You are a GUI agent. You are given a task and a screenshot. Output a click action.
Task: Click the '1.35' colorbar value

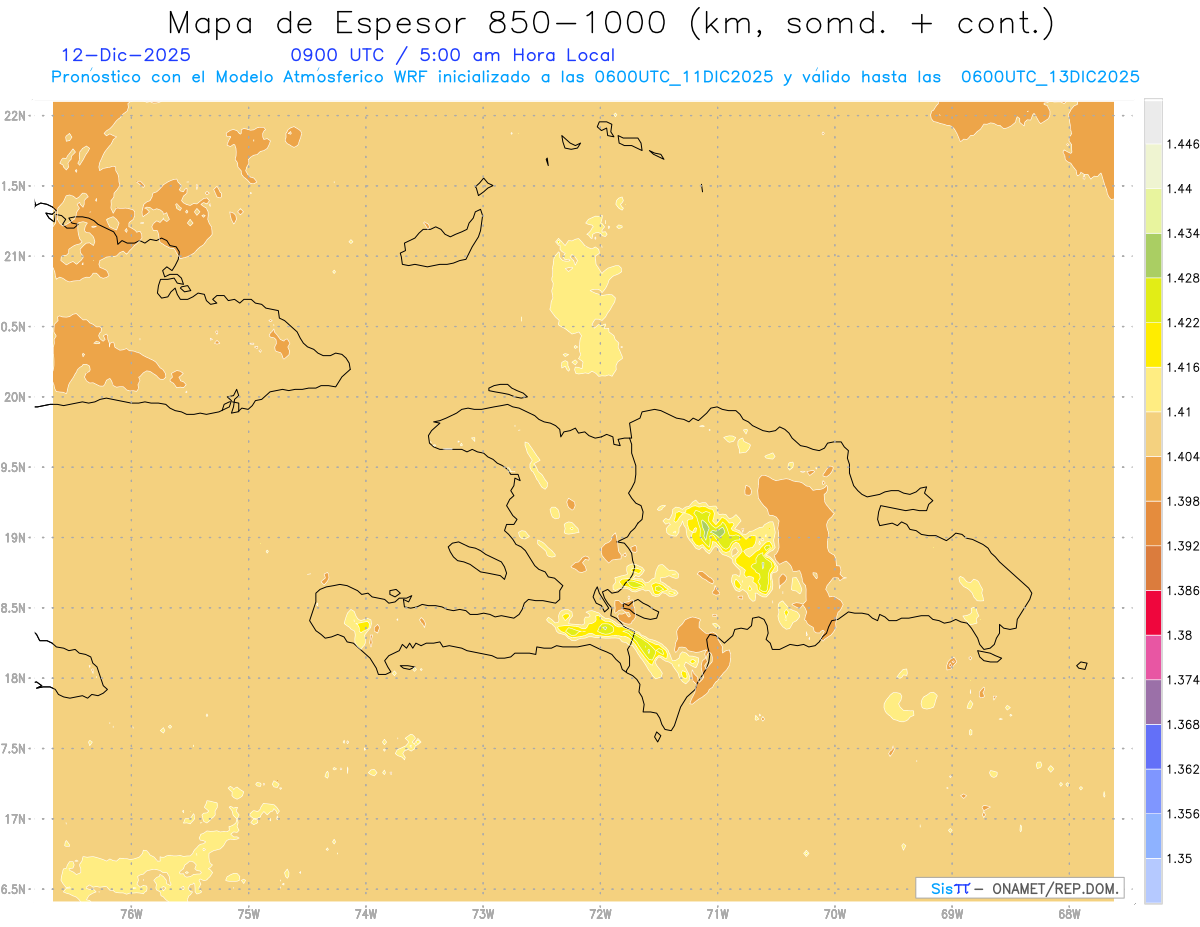point(1179,858)
